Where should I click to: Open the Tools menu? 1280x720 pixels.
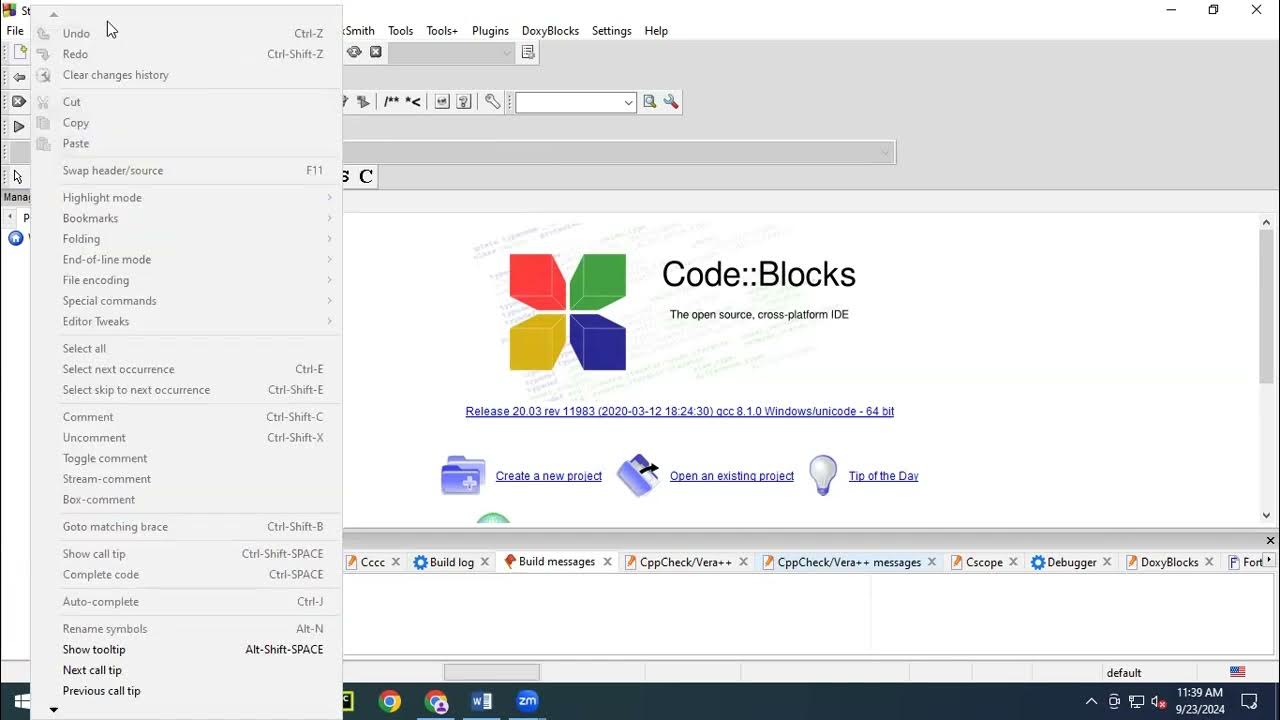[400, 31]
